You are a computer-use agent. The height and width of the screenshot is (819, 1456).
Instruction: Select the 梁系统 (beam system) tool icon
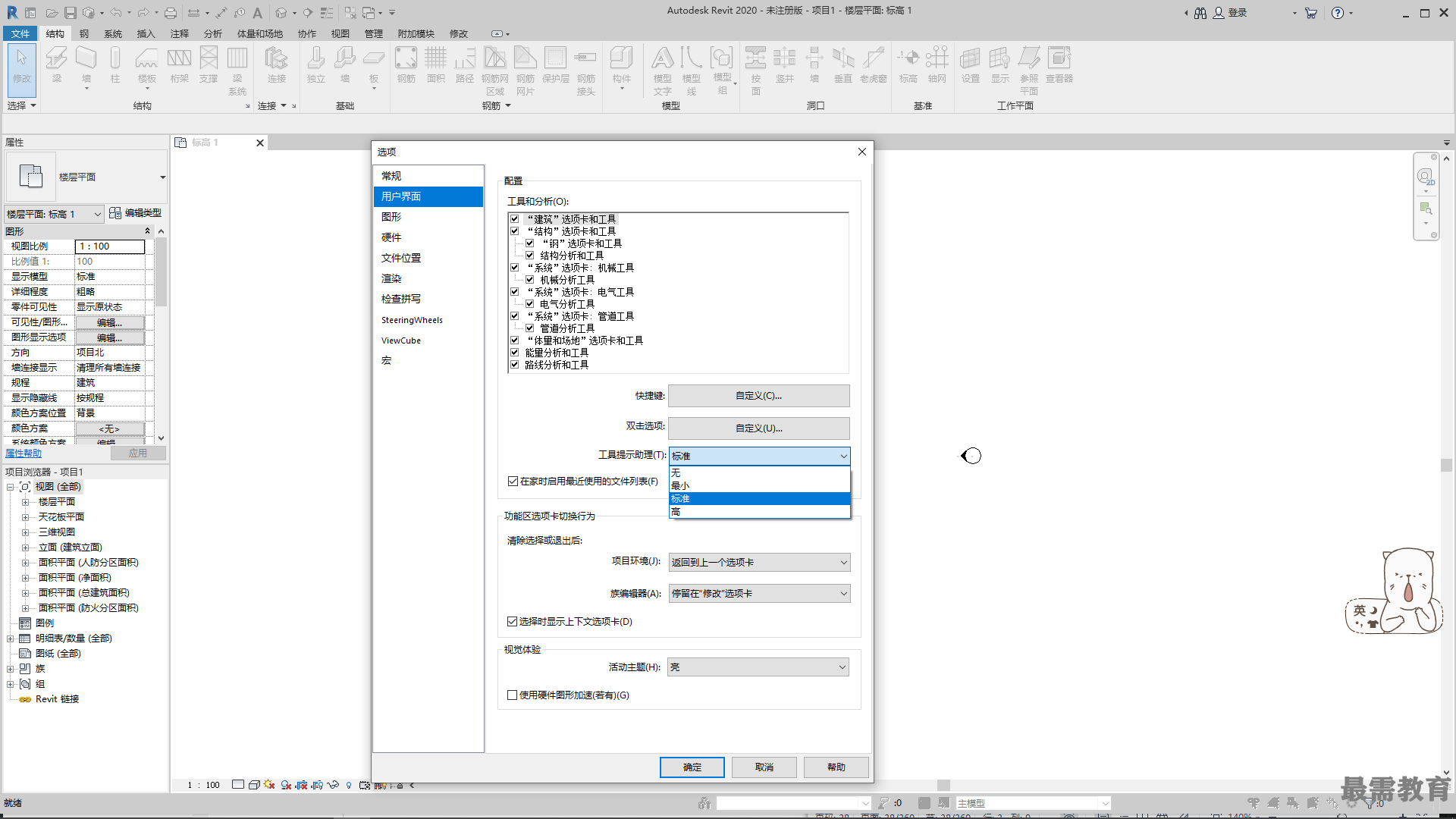click(237, 70)
